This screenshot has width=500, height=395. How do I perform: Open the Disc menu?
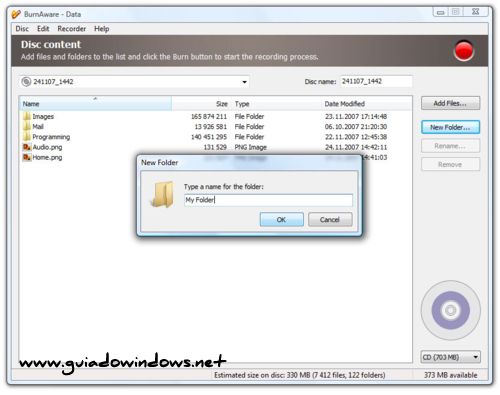pyautogui.click(x=22, y=29)
